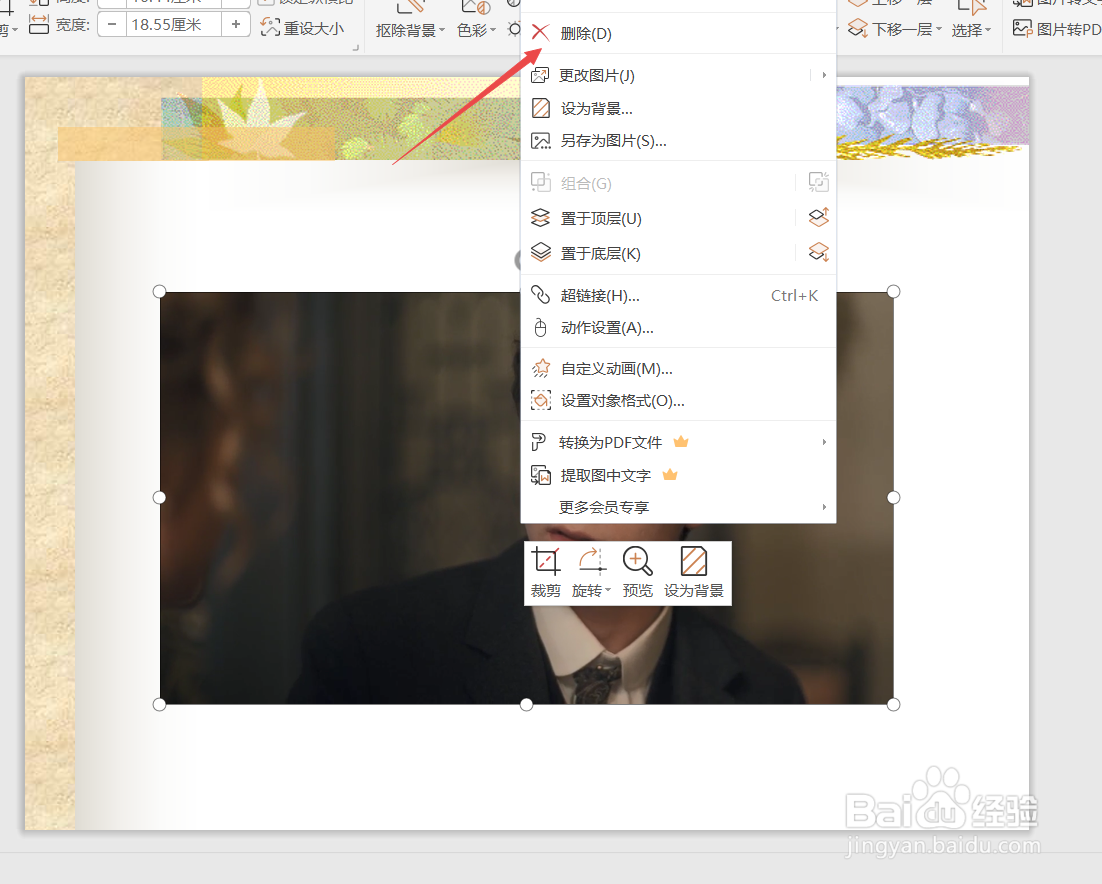1102x884 pixels.
Task: Choose 设置对象格式(O)... entry
Action: [678, 401]
